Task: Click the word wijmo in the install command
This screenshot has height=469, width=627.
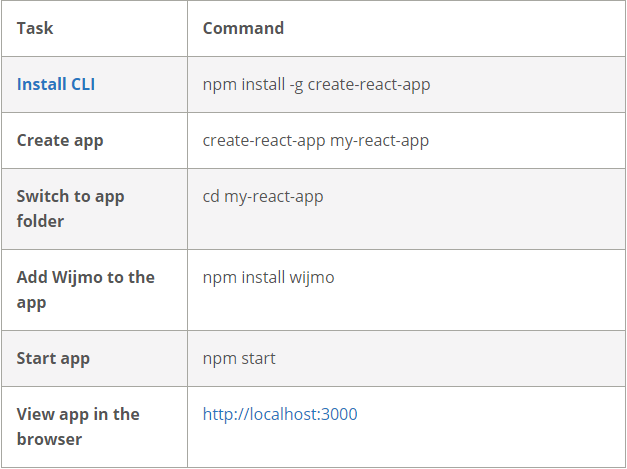Action: click(x=311, y=277)
